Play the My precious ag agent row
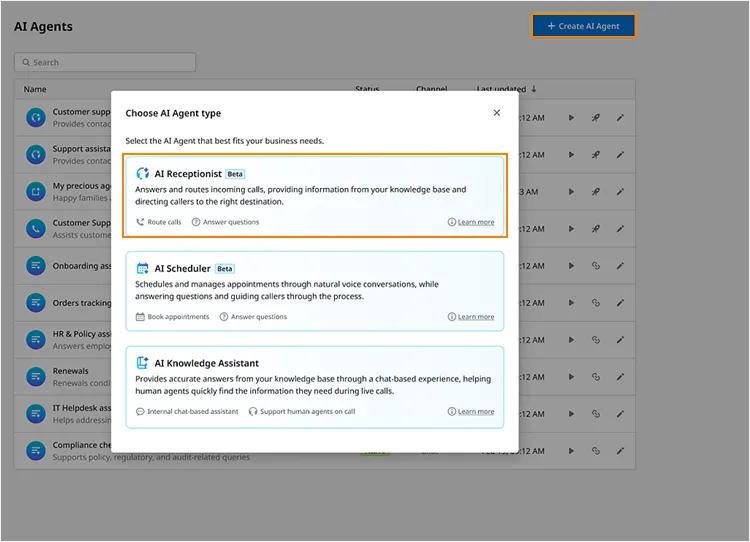This screenshot has height=542, width=750. [571, 192]
